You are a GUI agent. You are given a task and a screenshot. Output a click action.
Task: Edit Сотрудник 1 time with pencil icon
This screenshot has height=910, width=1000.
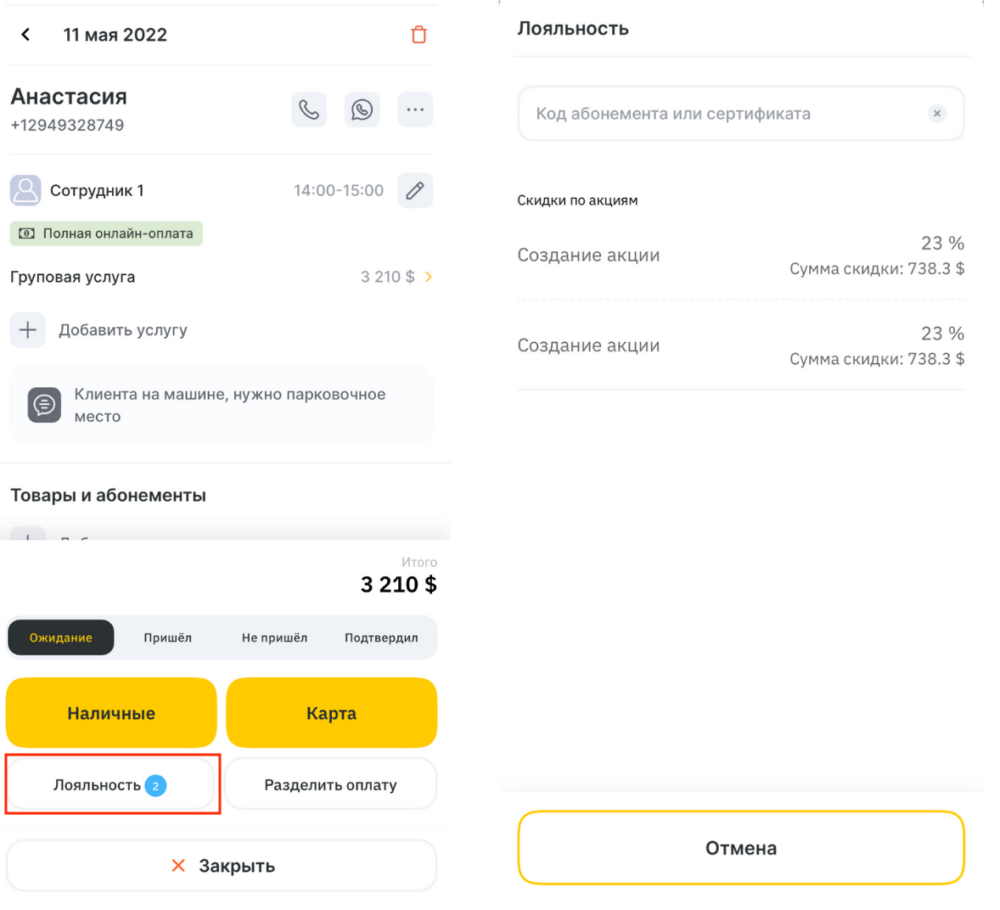pos(415,190)
